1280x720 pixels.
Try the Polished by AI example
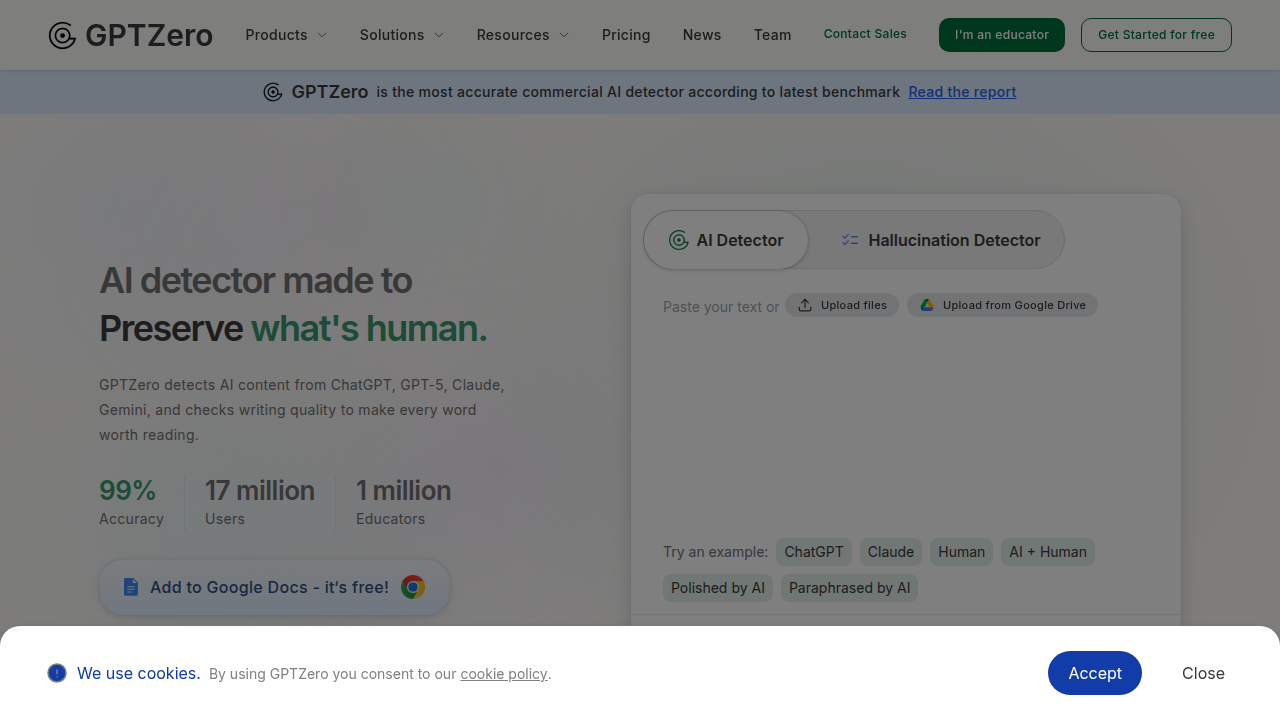pyautogui.click(x=718, y=588)
